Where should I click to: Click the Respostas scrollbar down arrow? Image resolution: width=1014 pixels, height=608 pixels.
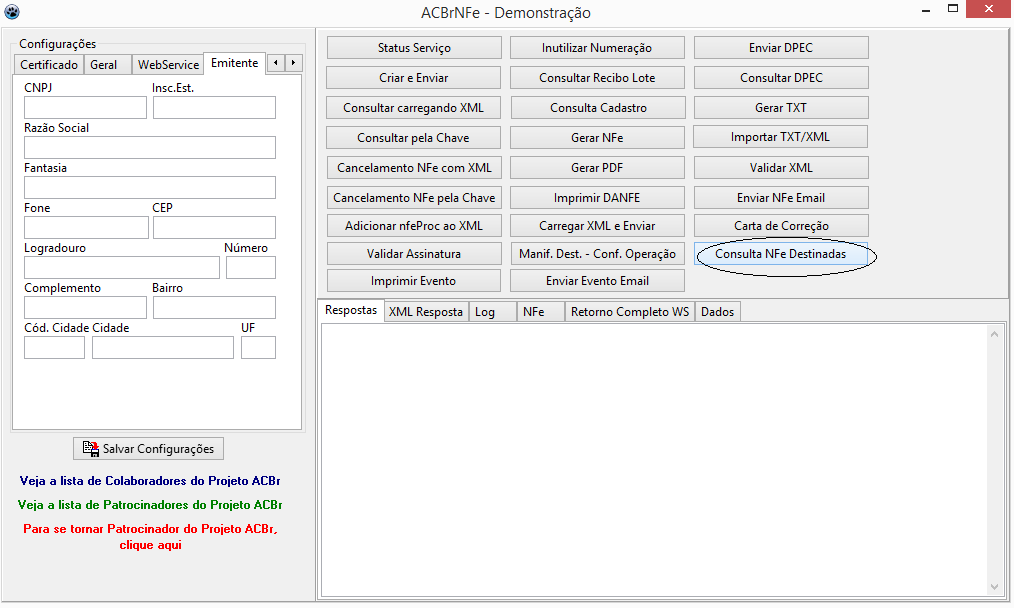pyautogui.click(x=994, y=587)
